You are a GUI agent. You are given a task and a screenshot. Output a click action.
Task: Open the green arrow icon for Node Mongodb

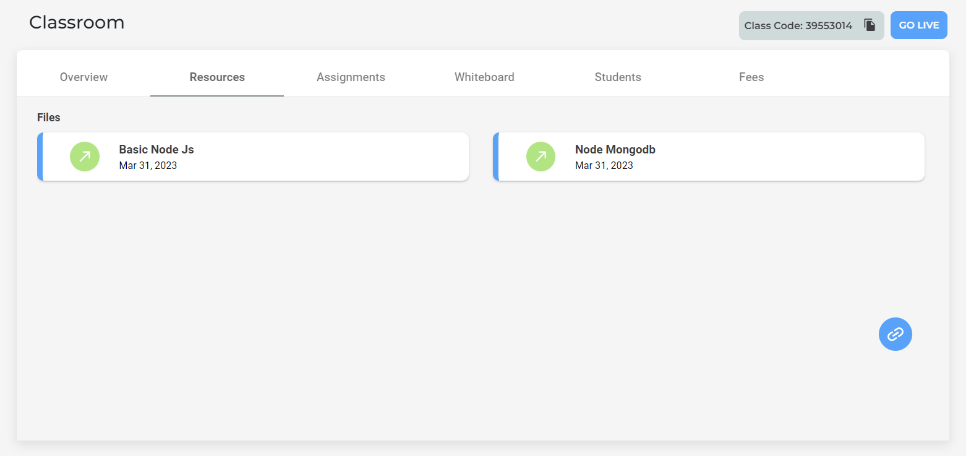pos(540,157)
